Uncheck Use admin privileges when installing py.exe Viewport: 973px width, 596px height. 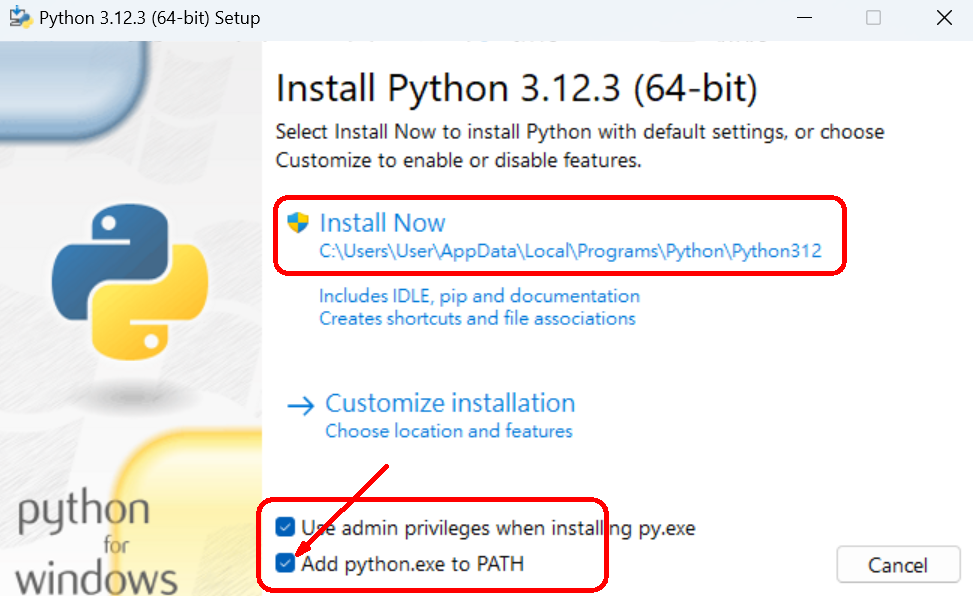(285, 528)
